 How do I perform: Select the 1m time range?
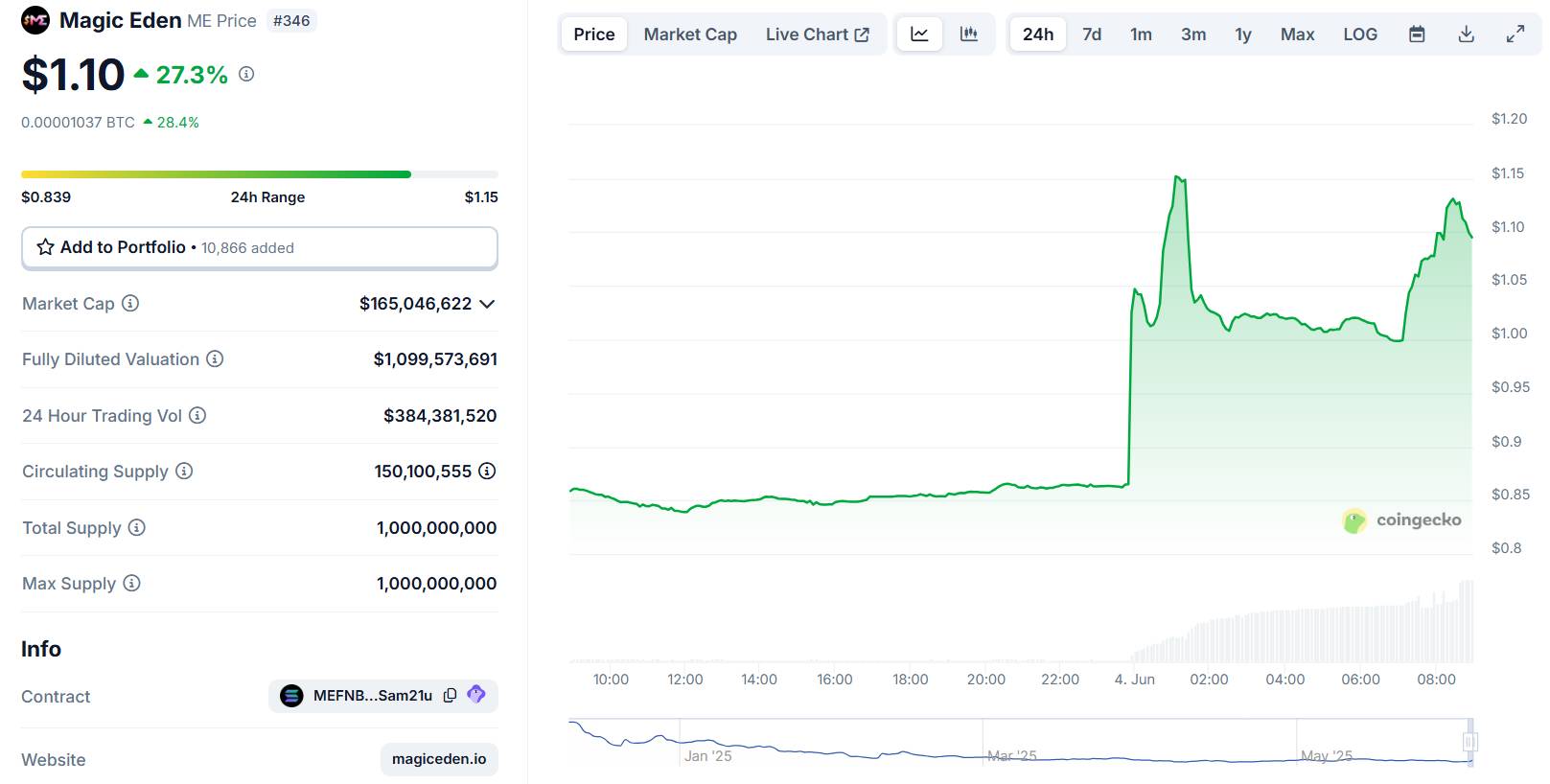coord(1141,35)
